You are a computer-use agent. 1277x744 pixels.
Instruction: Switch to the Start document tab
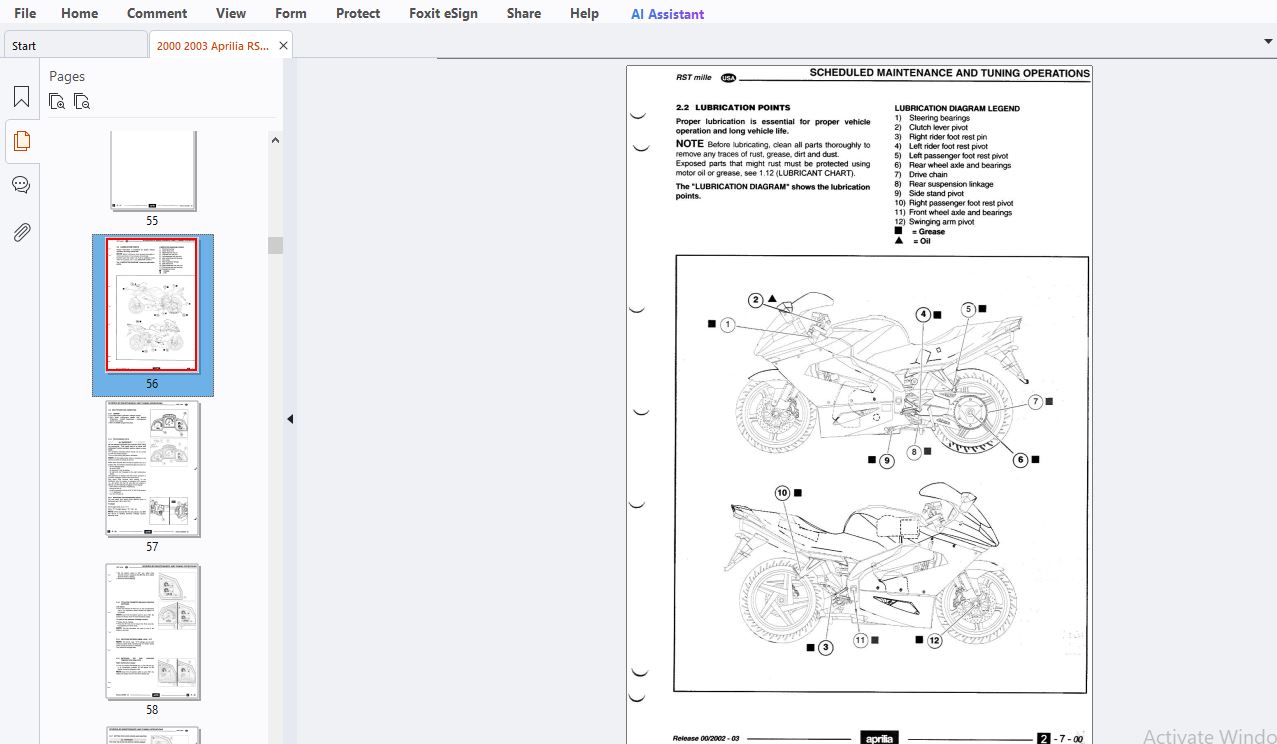tap(75, 45)
